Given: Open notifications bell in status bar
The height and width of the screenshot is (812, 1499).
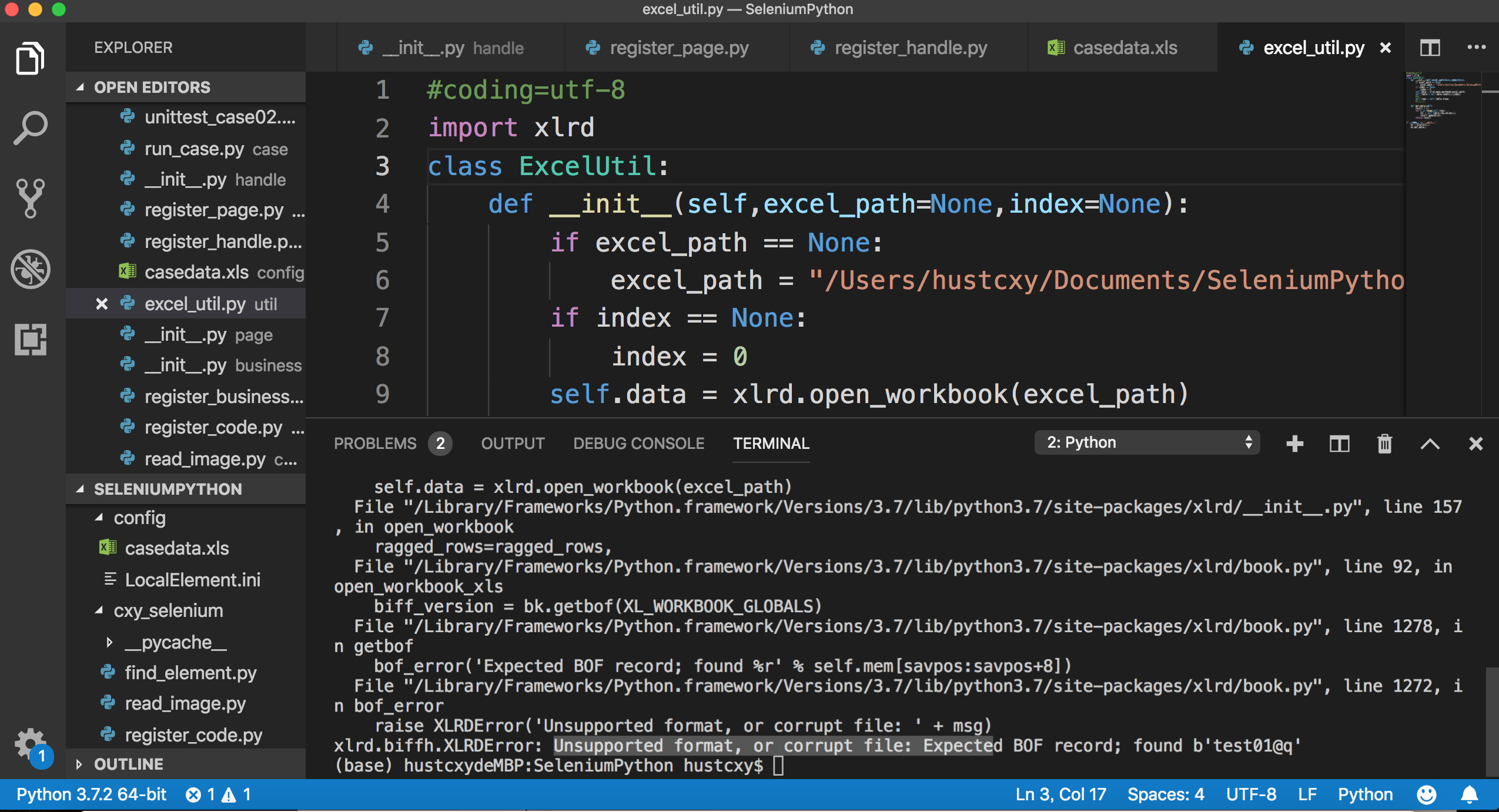Looking at the screenshot, I should 1470,795.
